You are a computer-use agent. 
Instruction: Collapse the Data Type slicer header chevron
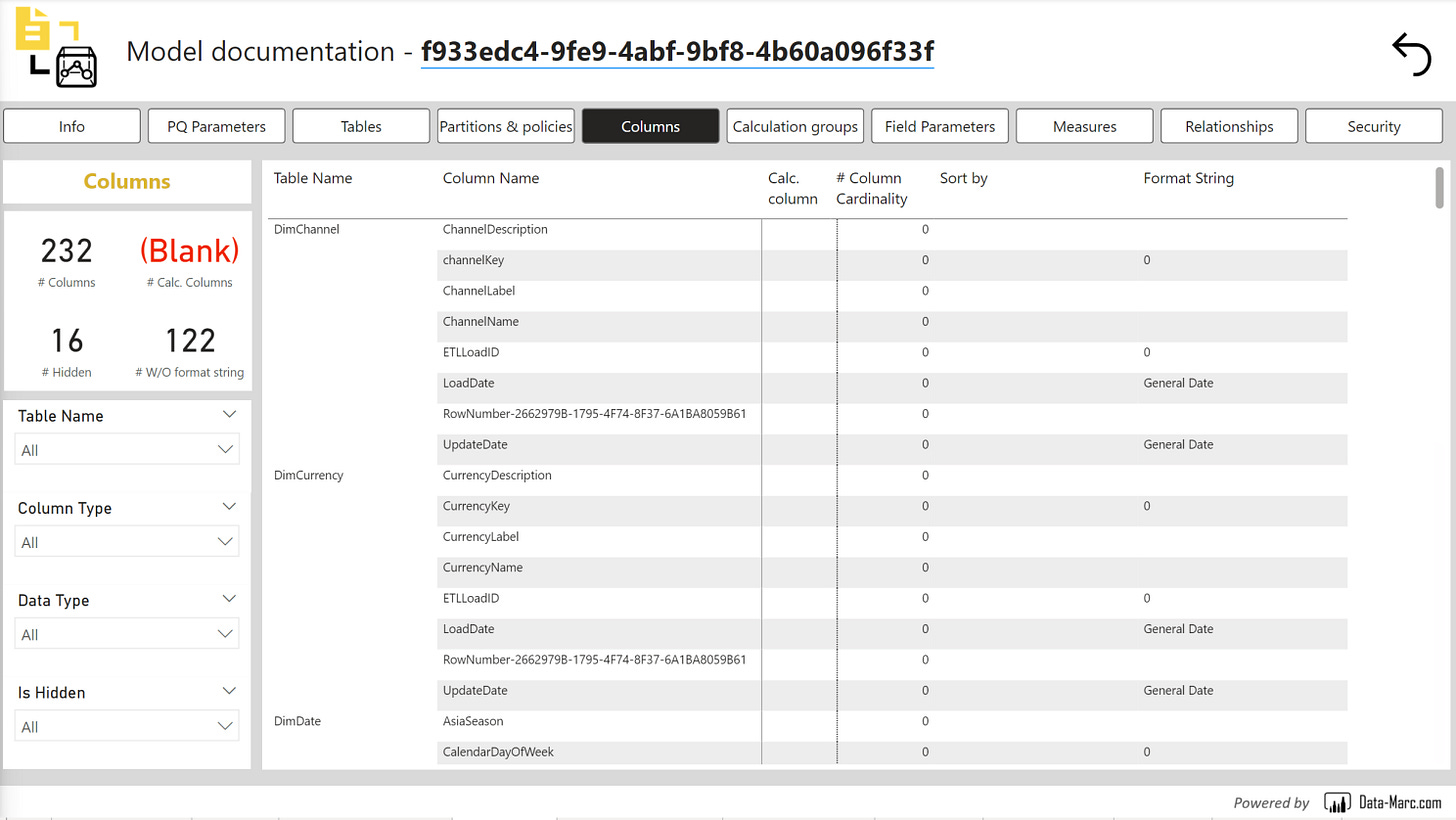229,598
